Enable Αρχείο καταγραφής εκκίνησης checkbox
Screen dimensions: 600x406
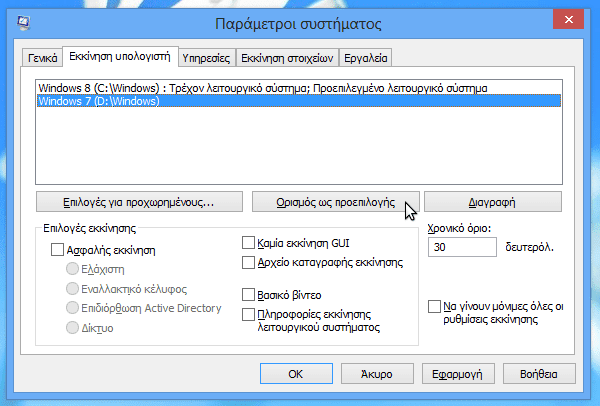pyautogui.click(x=248, y=263)
